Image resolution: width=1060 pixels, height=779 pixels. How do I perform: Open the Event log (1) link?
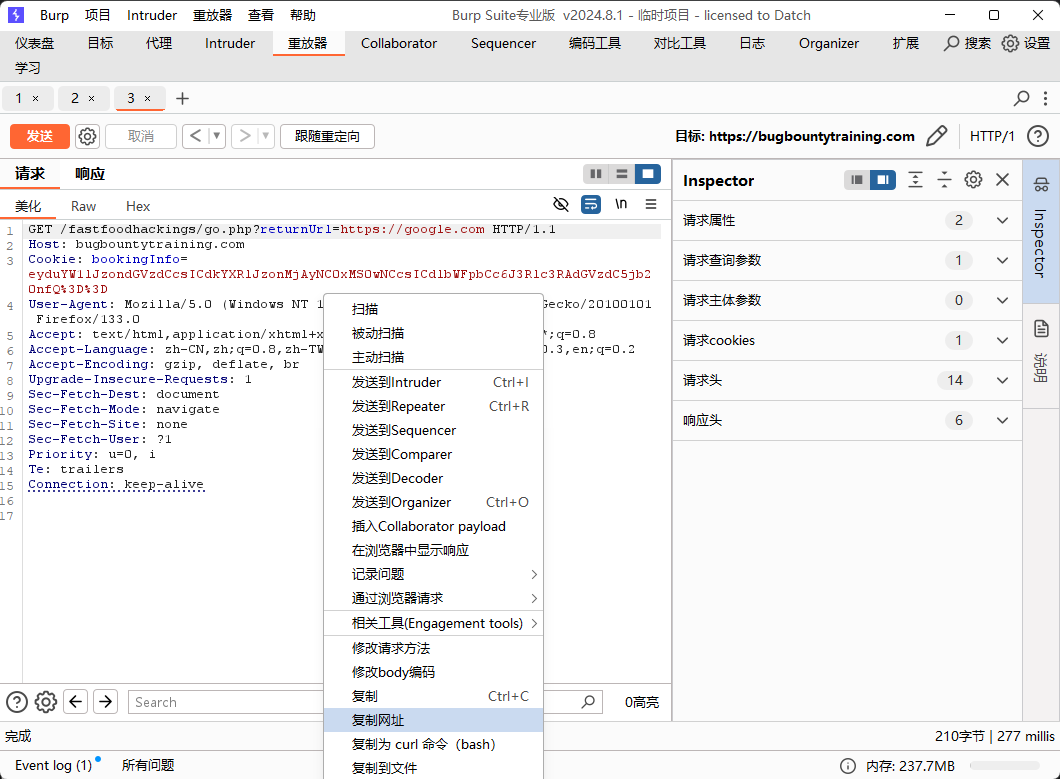point(53,765)
